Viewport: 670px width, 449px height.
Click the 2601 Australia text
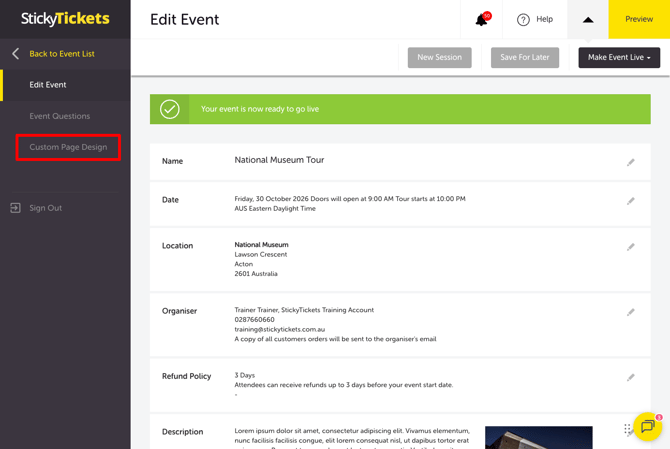click(x=256, y=273)
